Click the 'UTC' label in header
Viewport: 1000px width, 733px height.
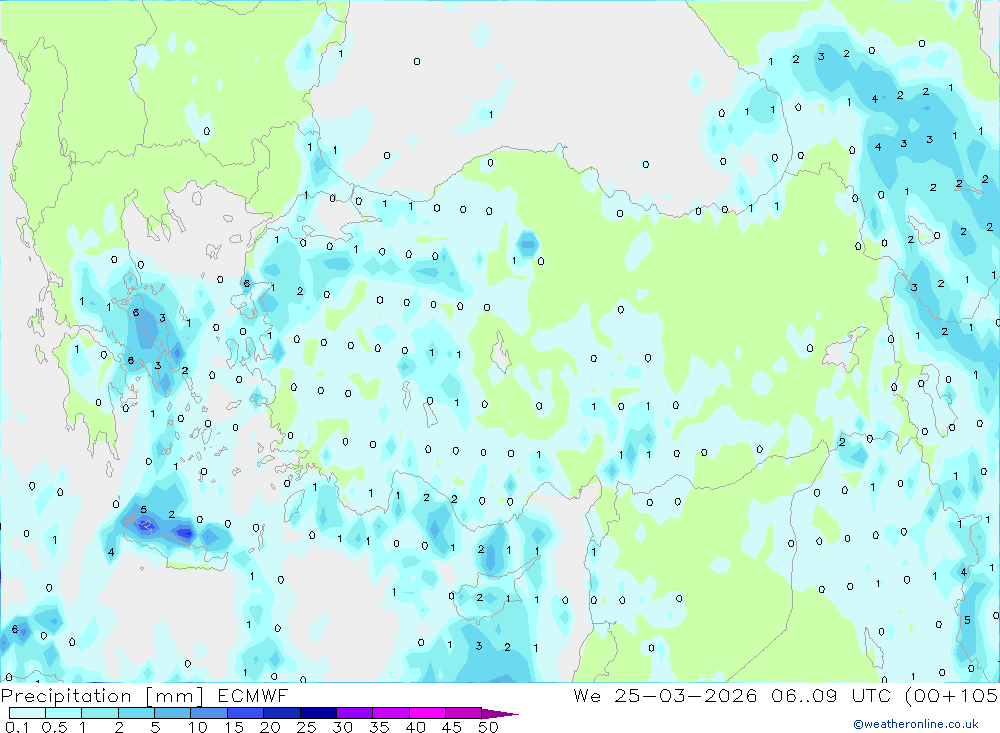point(871,695)
